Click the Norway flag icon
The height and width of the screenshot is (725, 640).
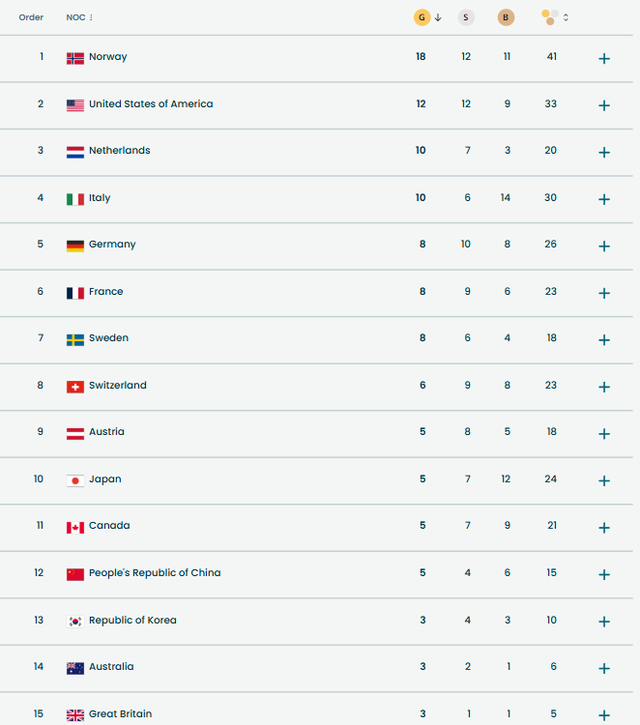point(75,58)
